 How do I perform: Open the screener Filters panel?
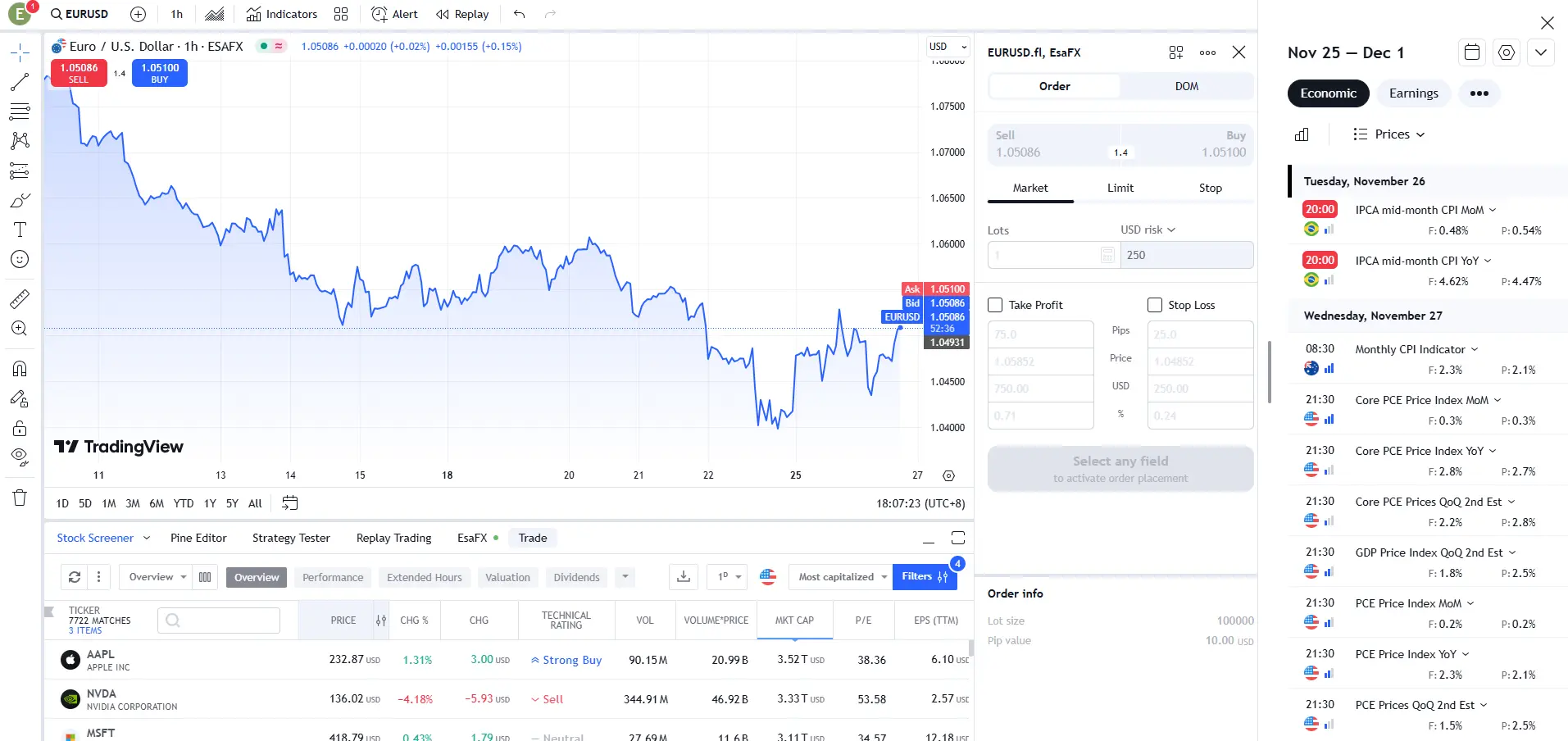[x=925, y=577]
